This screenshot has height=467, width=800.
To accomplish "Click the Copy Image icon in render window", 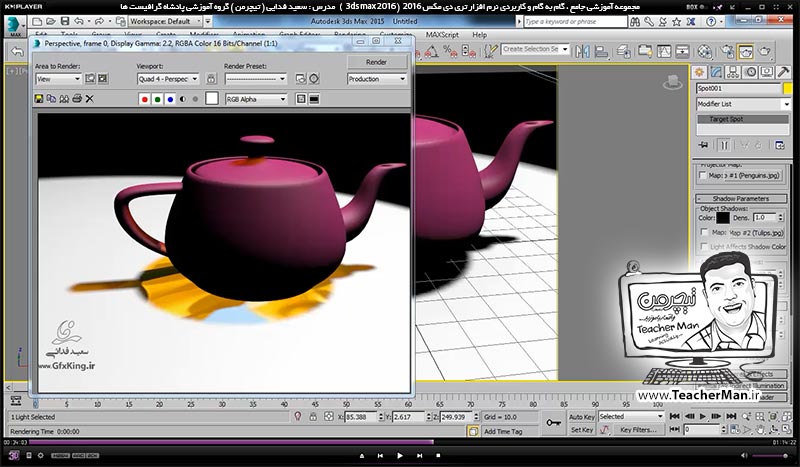I will click(52, 99).
